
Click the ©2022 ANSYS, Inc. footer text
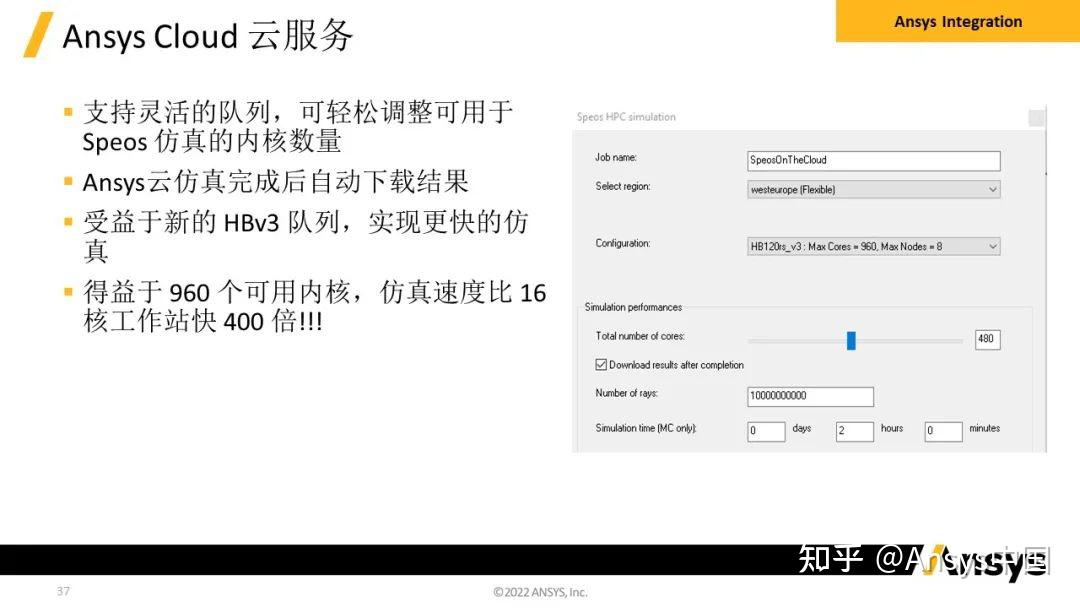point(538,592)
